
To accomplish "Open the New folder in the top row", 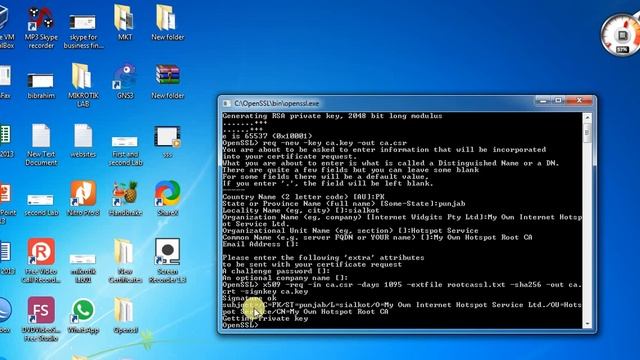I will pos(167,23).
